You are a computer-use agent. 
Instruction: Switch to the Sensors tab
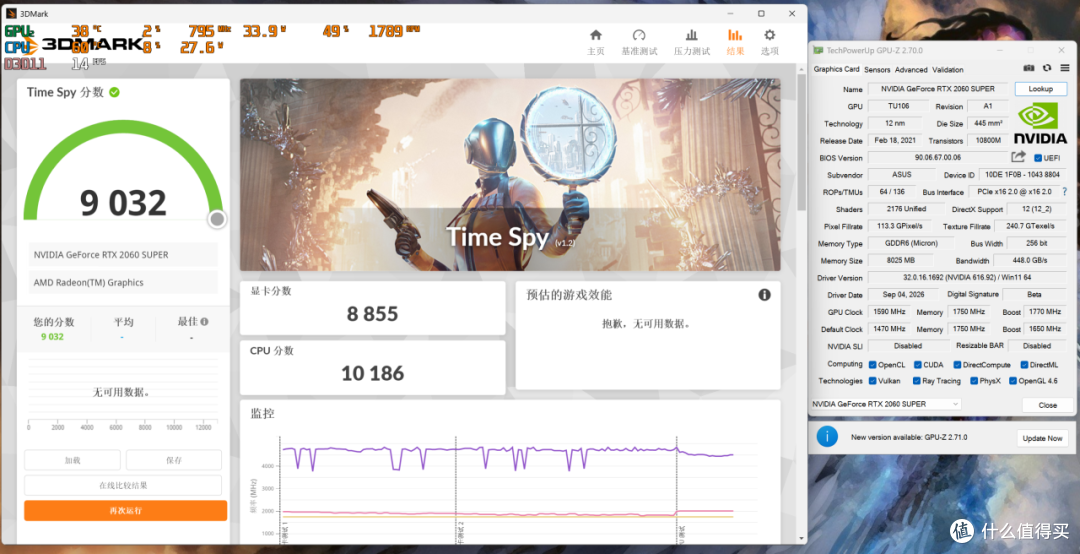click(x=877, y=70)
